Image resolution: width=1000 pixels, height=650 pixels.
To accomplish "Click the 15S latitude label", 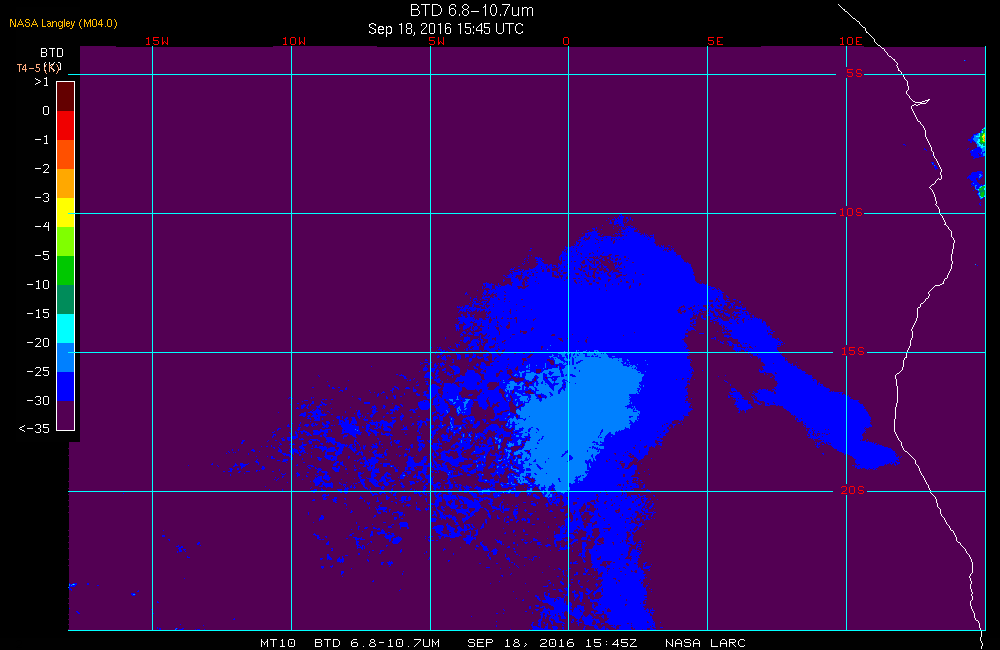I will [x=853, y=351].
